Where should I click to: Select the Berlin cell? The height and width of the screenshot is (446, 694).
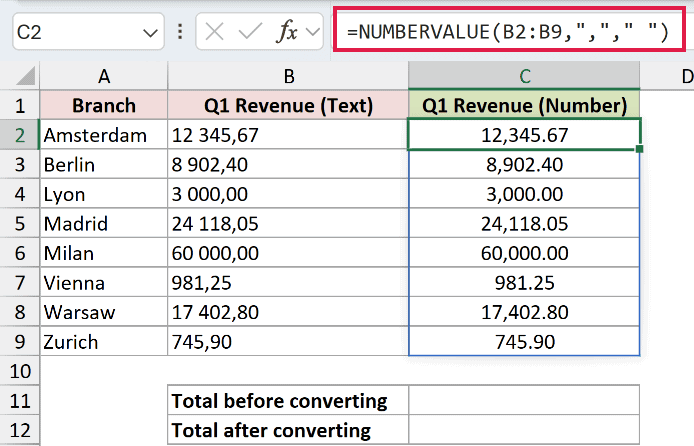(104, 164)
